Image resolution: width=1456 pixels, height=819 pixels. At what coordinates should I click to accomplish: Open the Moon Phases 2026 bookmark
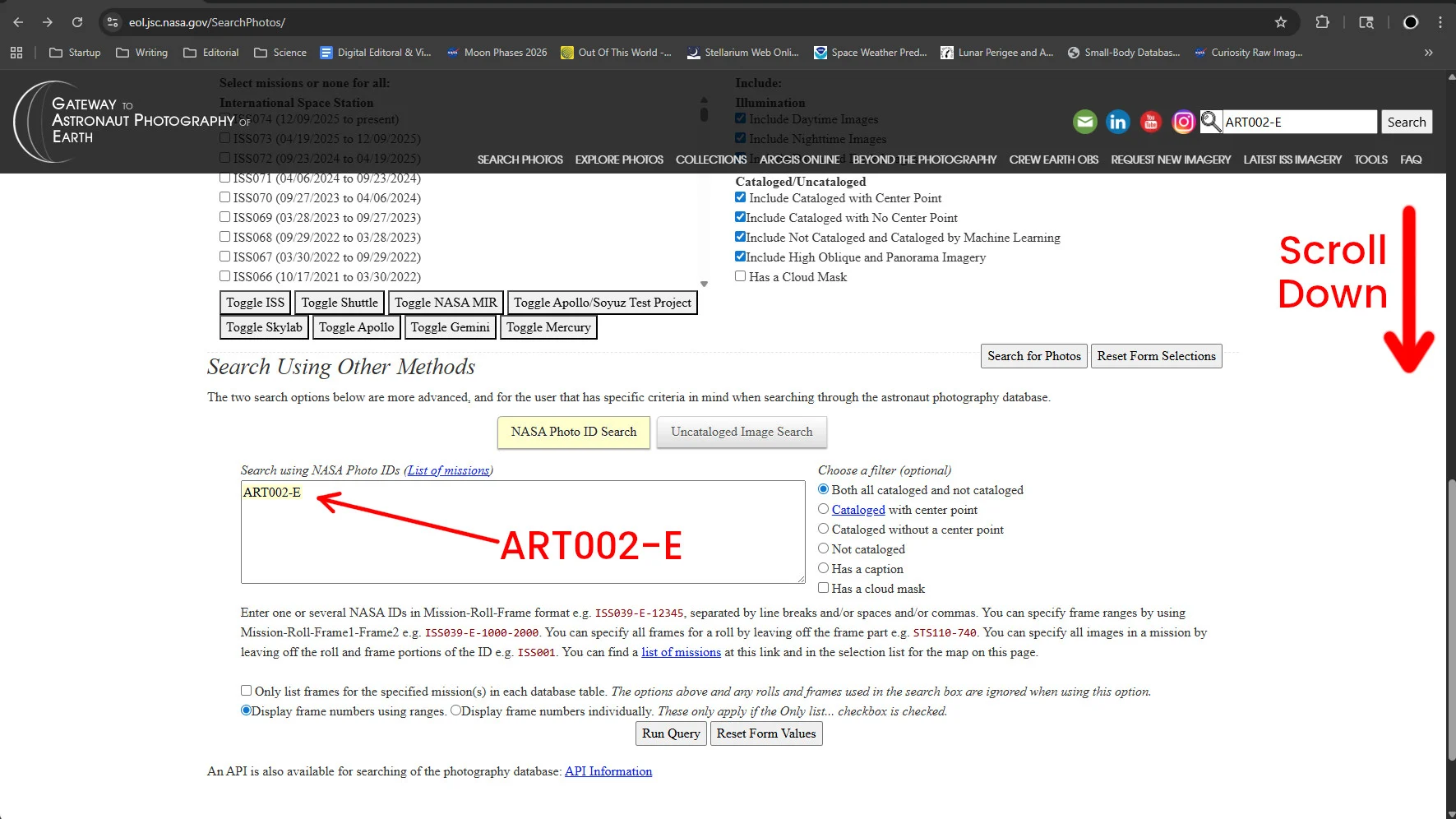tap(497, 53)
